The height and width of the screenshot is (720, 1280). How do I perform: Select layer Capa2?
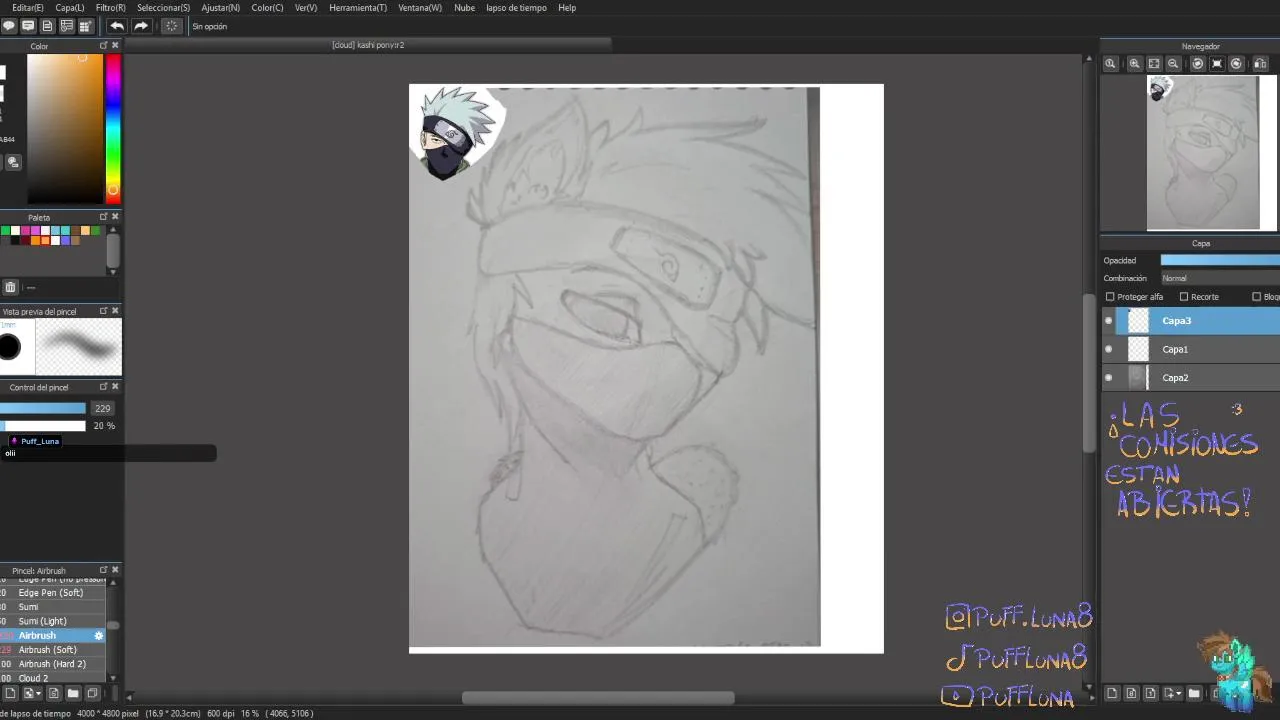tap(1190, 378)
